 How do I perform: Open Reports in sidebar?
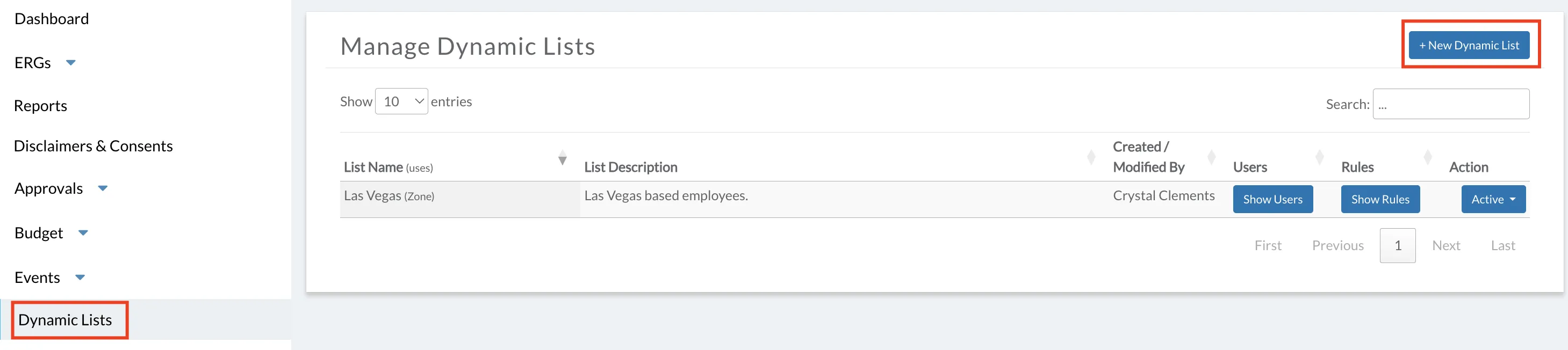click(x=40, y=106)
